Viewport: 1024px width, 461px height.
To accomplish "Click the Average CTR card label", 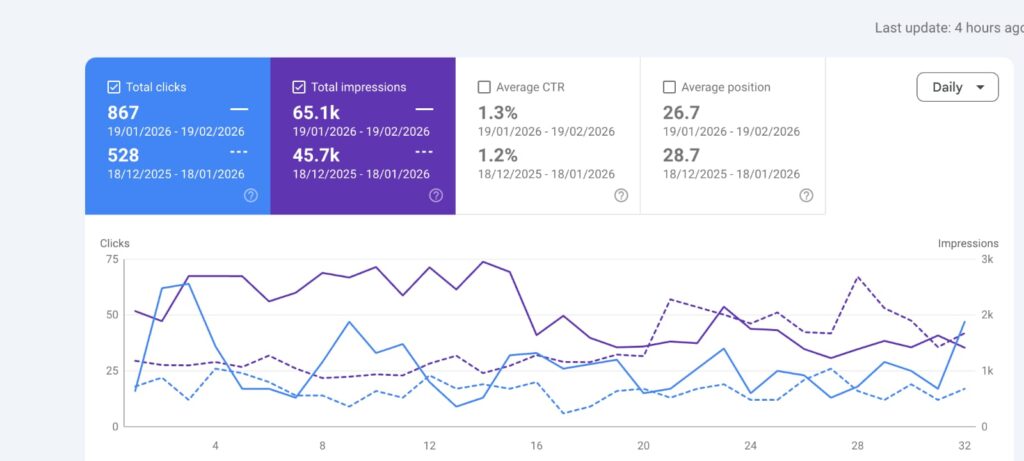I will click(530, 87).
